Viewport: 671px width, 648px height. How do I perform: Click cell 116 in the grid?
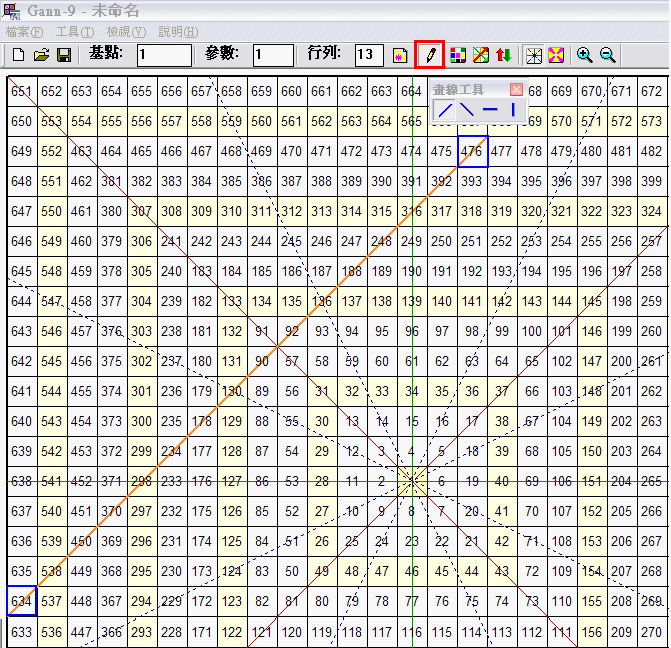point(412,632)
